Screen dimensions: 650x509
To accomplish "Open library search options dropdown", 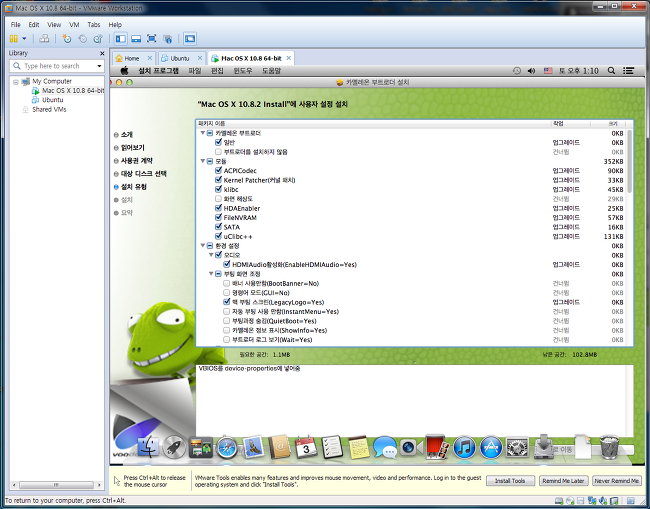I will pos(99,66).
